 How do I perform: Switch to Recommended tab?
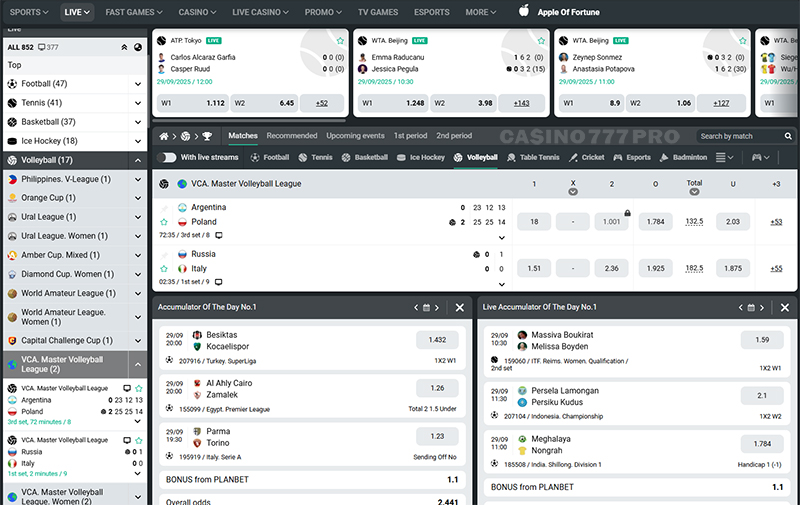(292, 136)
